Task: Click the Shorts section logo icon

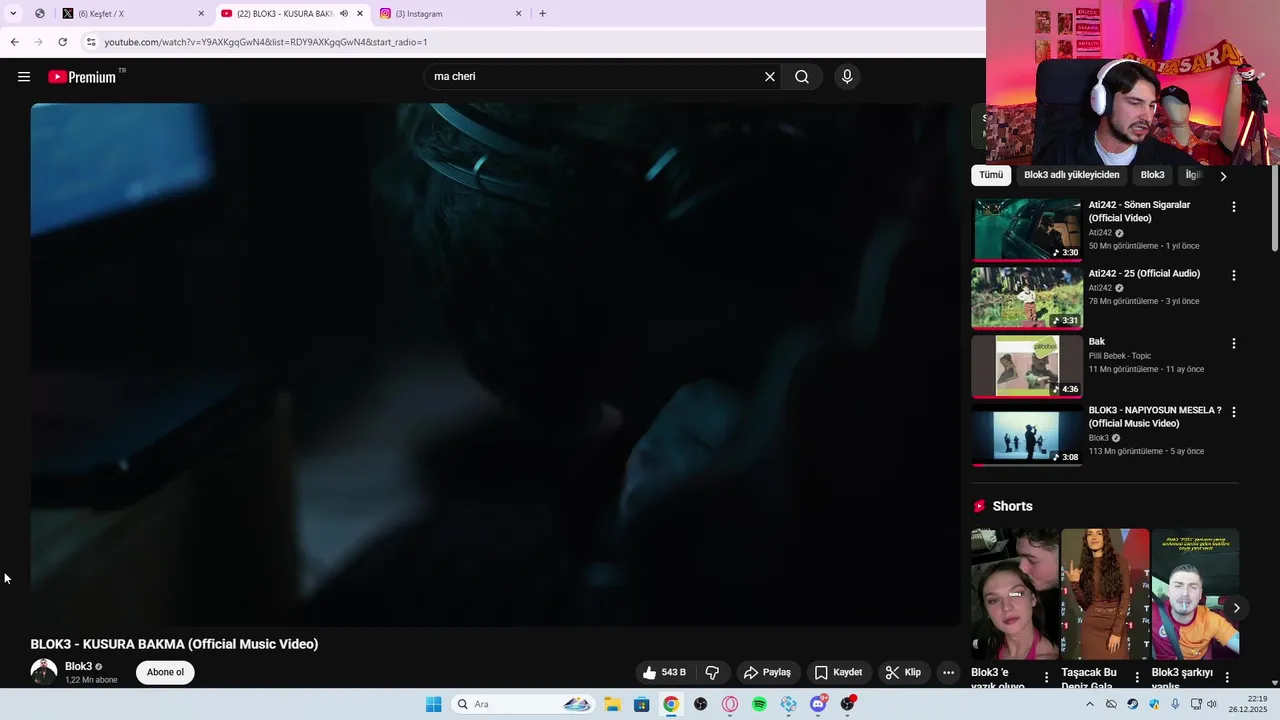Action: [x=979, y=506]
